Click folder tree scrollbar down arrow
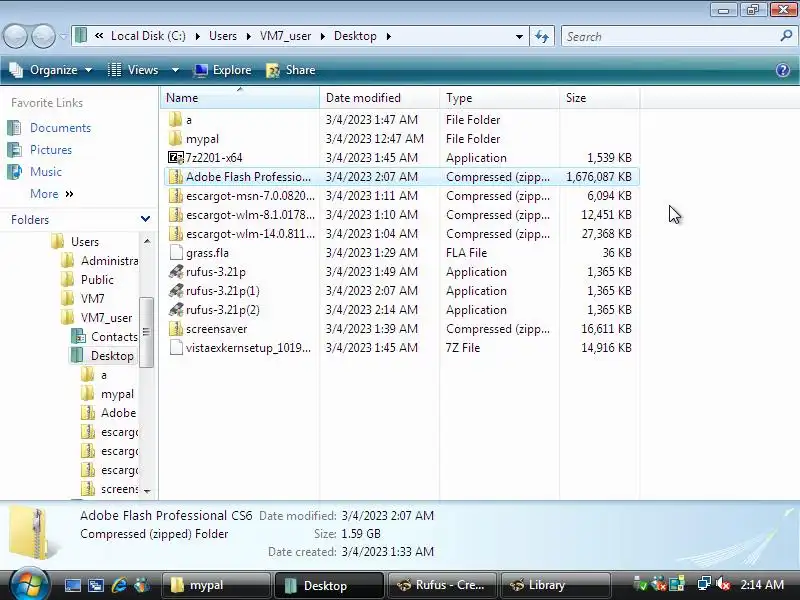Viewport: 800px width, 600px height. [x=147, y=491]
